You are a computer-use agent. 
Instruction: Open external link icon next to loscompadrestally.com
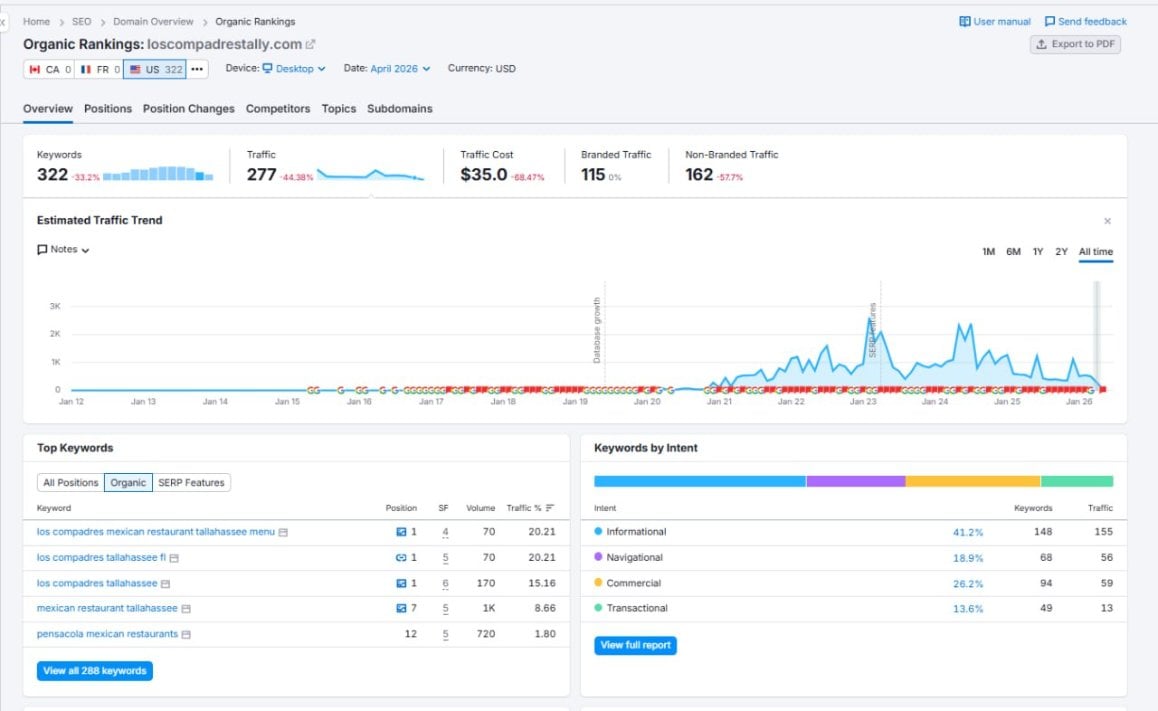311,44
